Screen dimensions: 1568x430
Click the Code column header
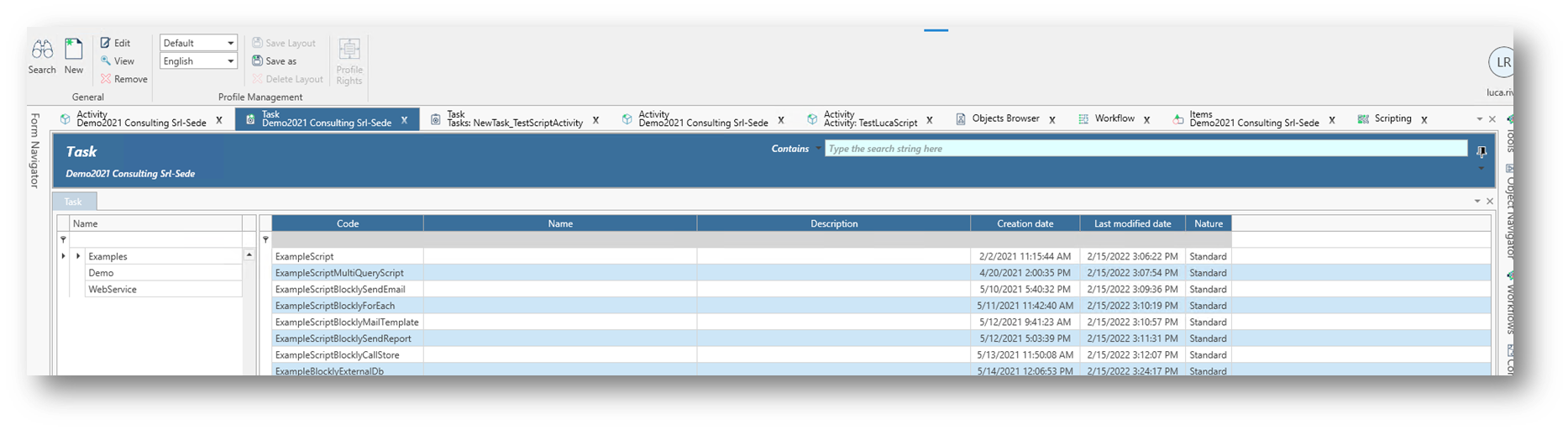(348, 223)
